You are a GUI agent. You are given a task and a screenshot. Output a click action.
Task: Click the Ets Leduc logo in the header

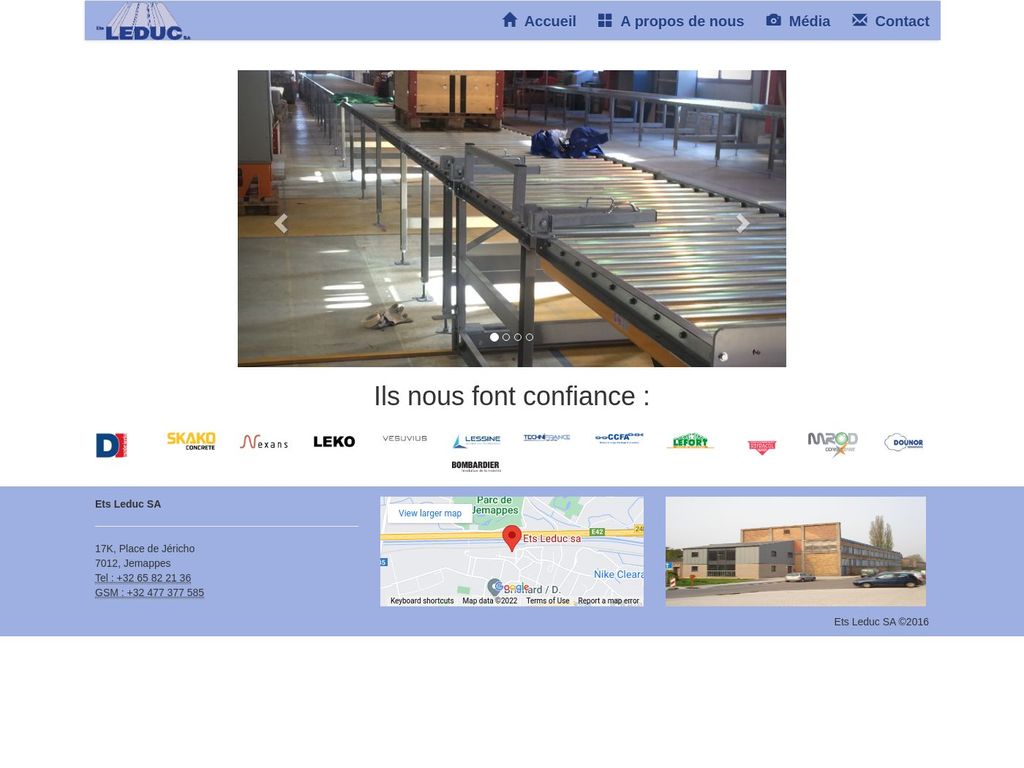pos(143,21)
